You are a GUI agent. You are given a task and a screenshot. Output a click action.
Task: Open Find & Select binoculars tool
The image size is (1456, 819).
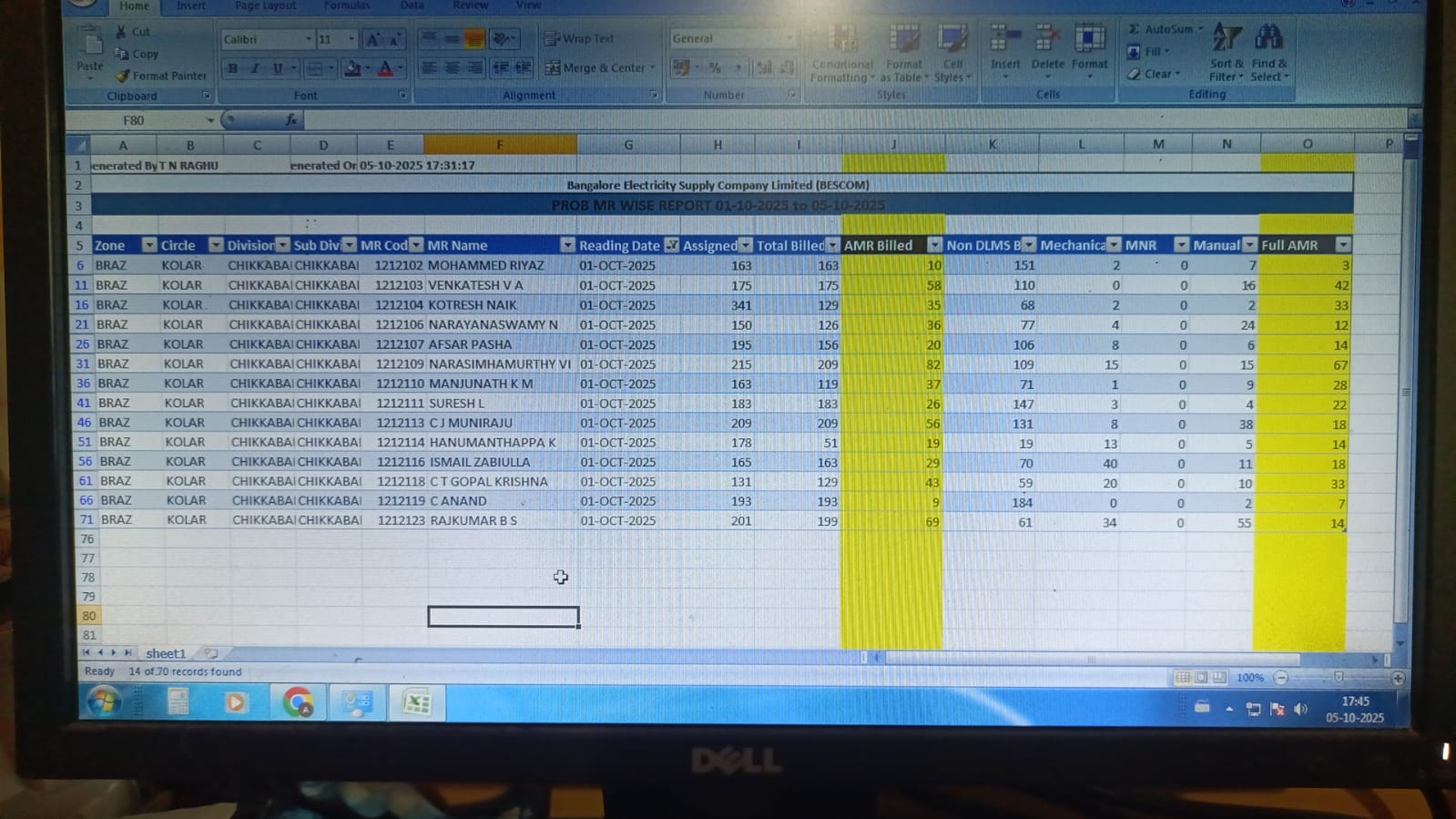click(x=1268, y=53)
